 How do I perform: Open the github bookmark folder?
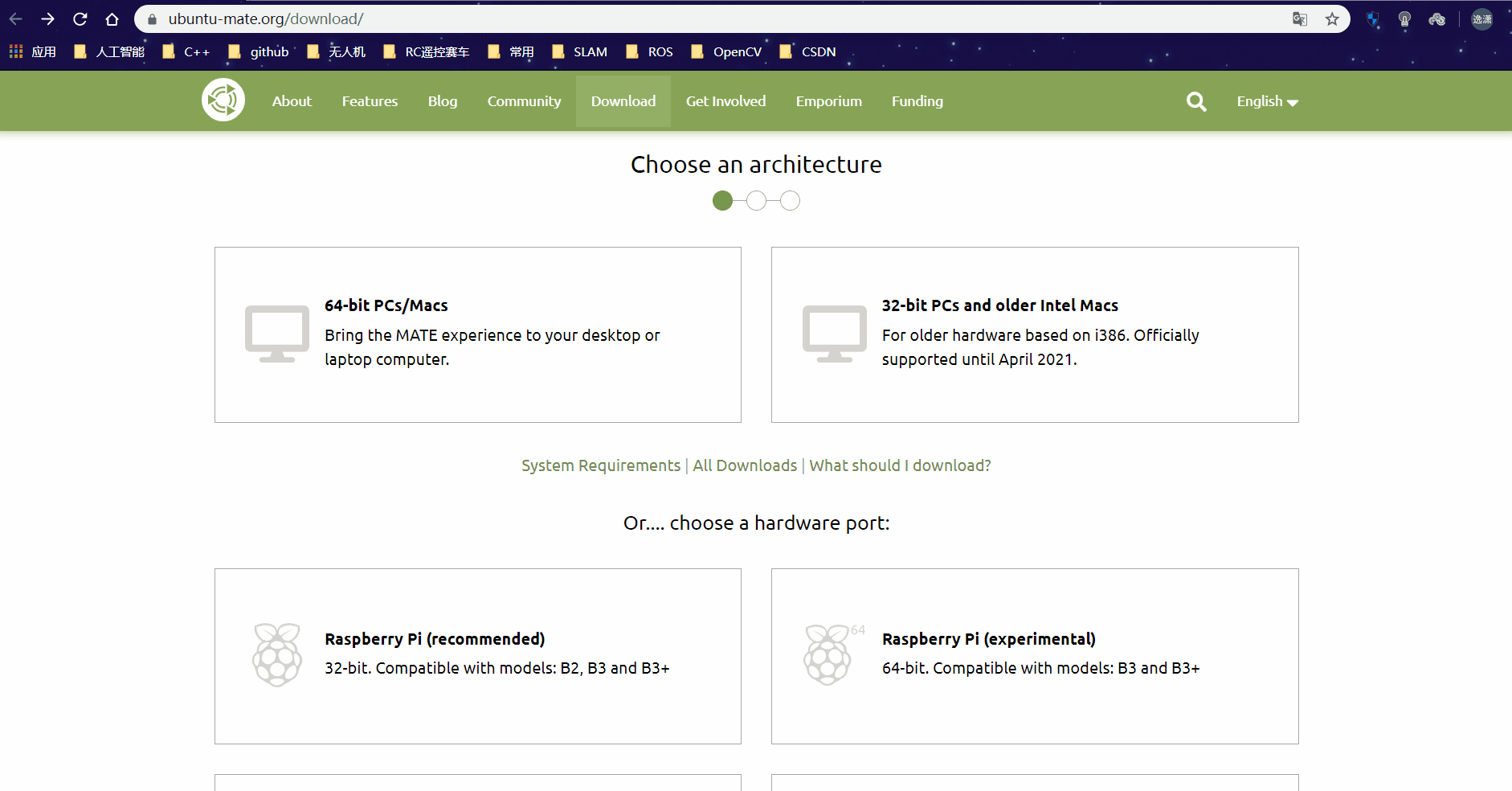click(x=259, y=51)
